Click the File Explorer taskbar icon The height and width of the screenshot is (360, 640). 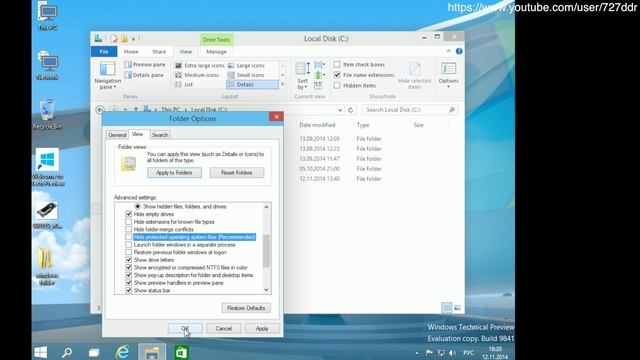point(152,352)
